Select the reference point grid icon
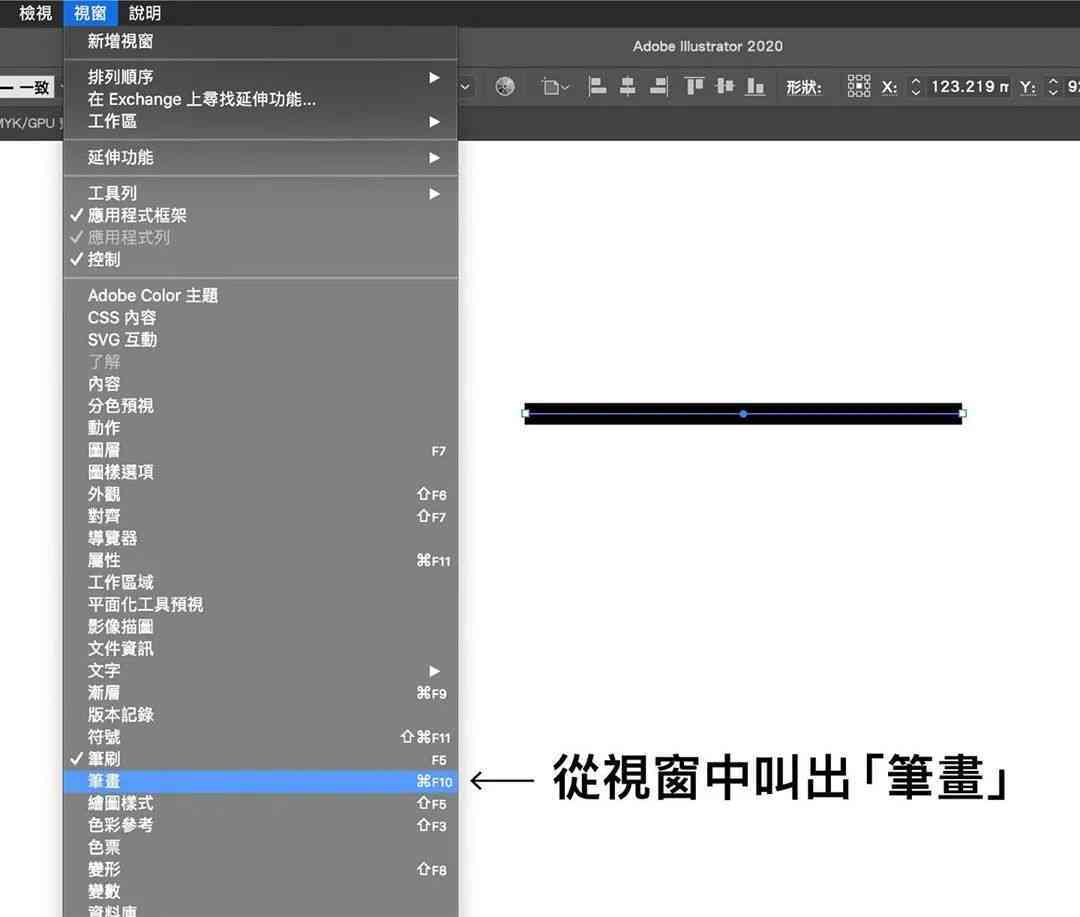The height and width of the screenshot is (917, 1080). [858, 87]
